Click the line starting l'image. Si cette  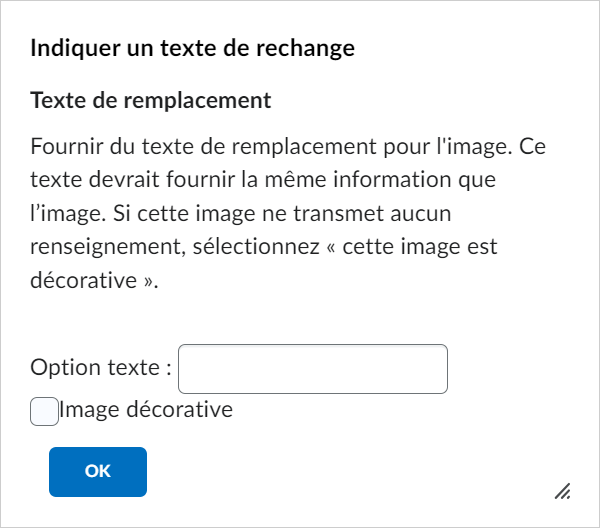pyautogui.click(x=241, y=213)
